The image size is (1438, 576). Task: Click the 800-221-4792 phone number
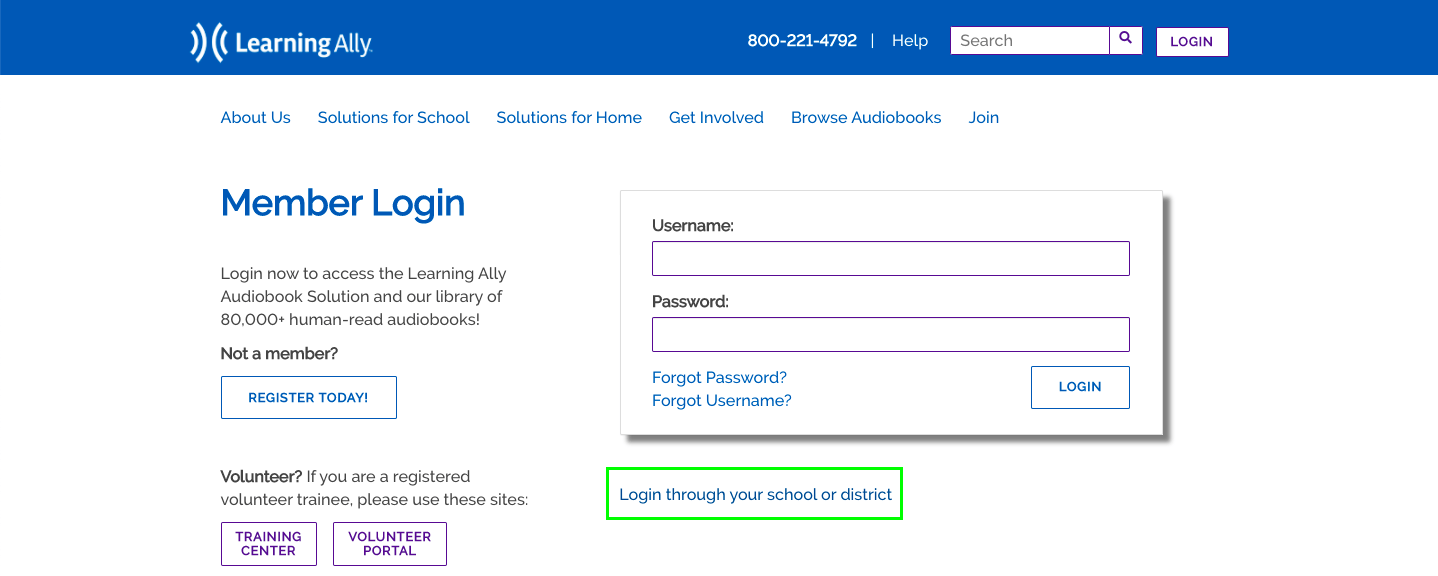click(x=802, y=40)
